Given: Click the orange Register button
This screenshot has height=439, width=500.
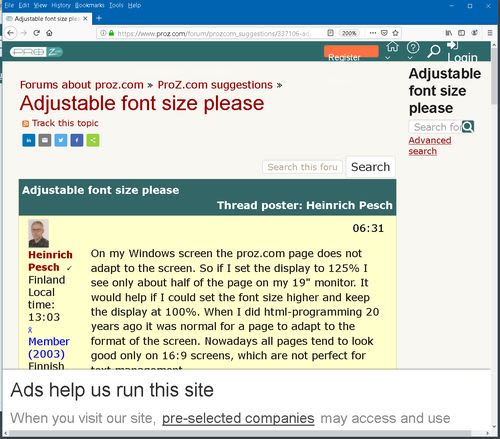Looking at the screenshot, I should [x=351, y=52].
